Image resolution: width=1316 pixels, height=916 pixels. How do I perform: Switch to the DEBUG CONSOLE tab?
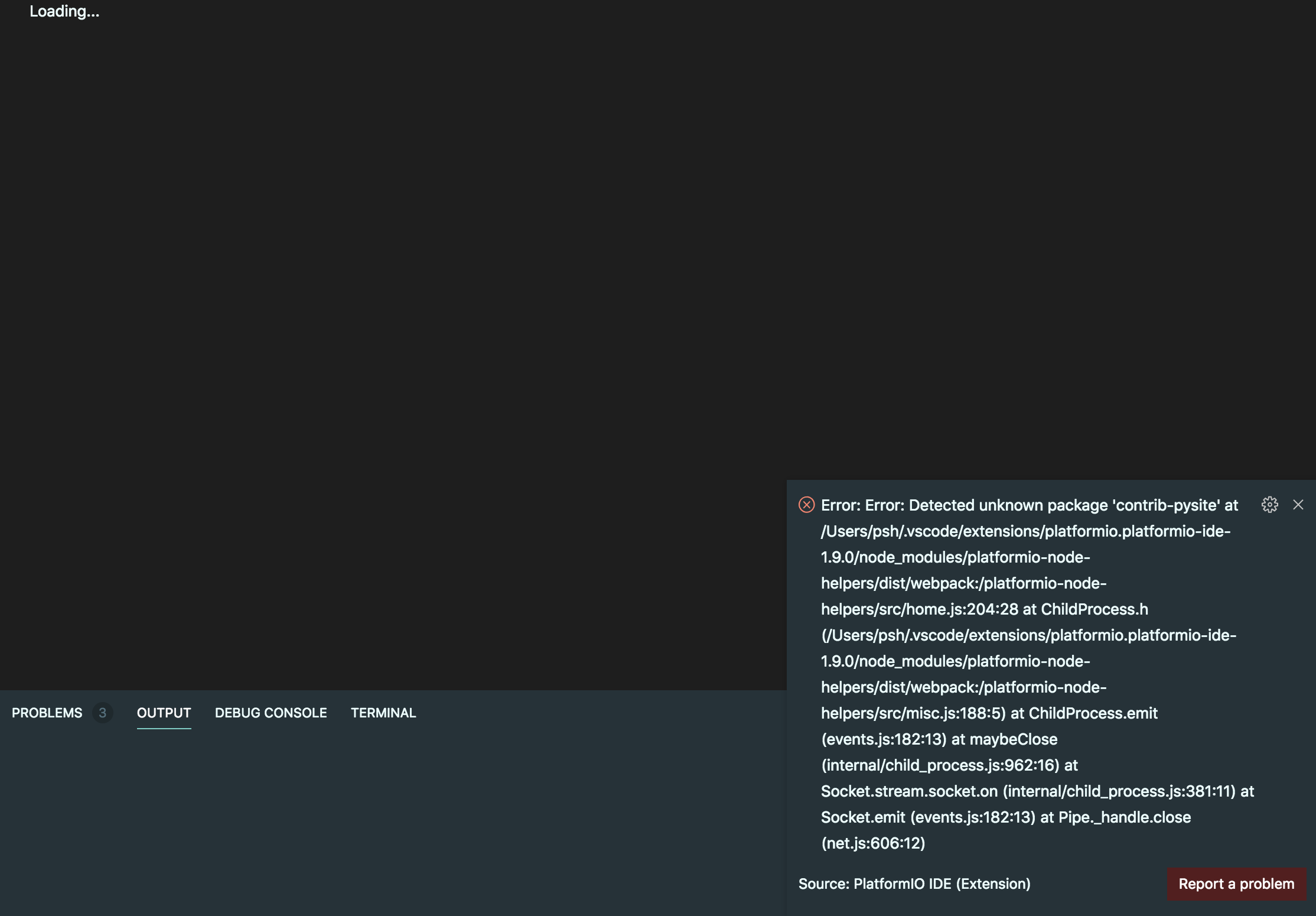tap(271, 713)
